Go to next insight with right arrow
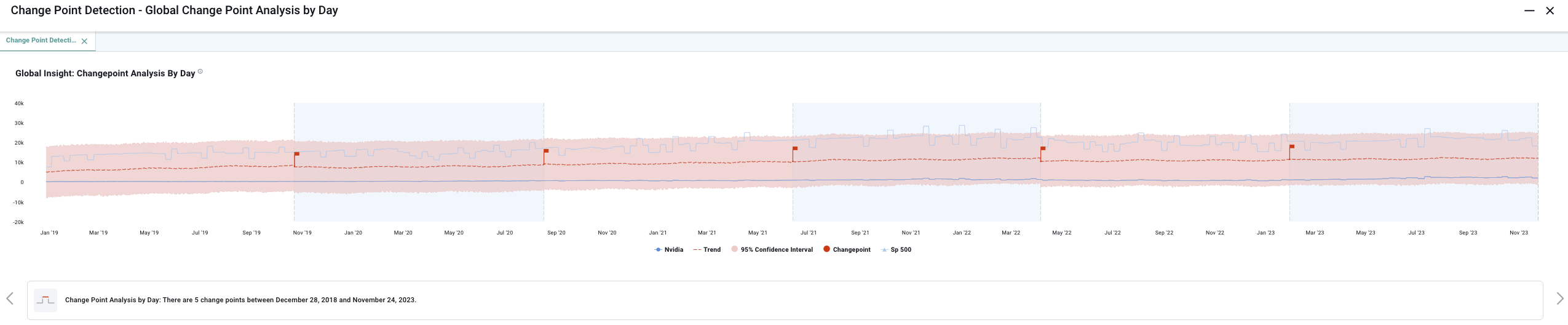Viewport: 1568px width, 325px height. [x=1559, y=299]
